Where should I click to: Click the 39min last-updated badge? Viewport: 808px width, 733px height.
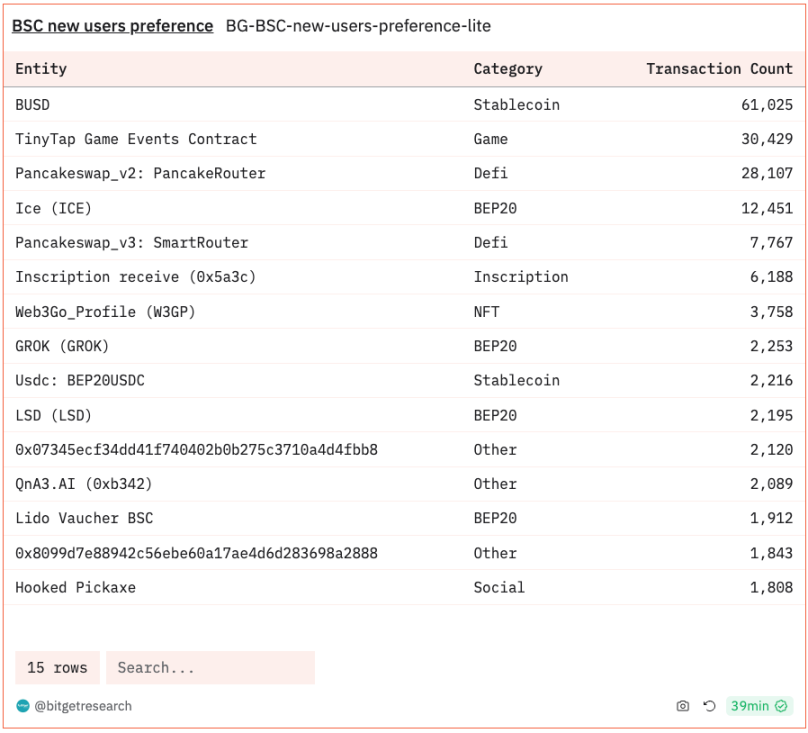pos(750,706)
